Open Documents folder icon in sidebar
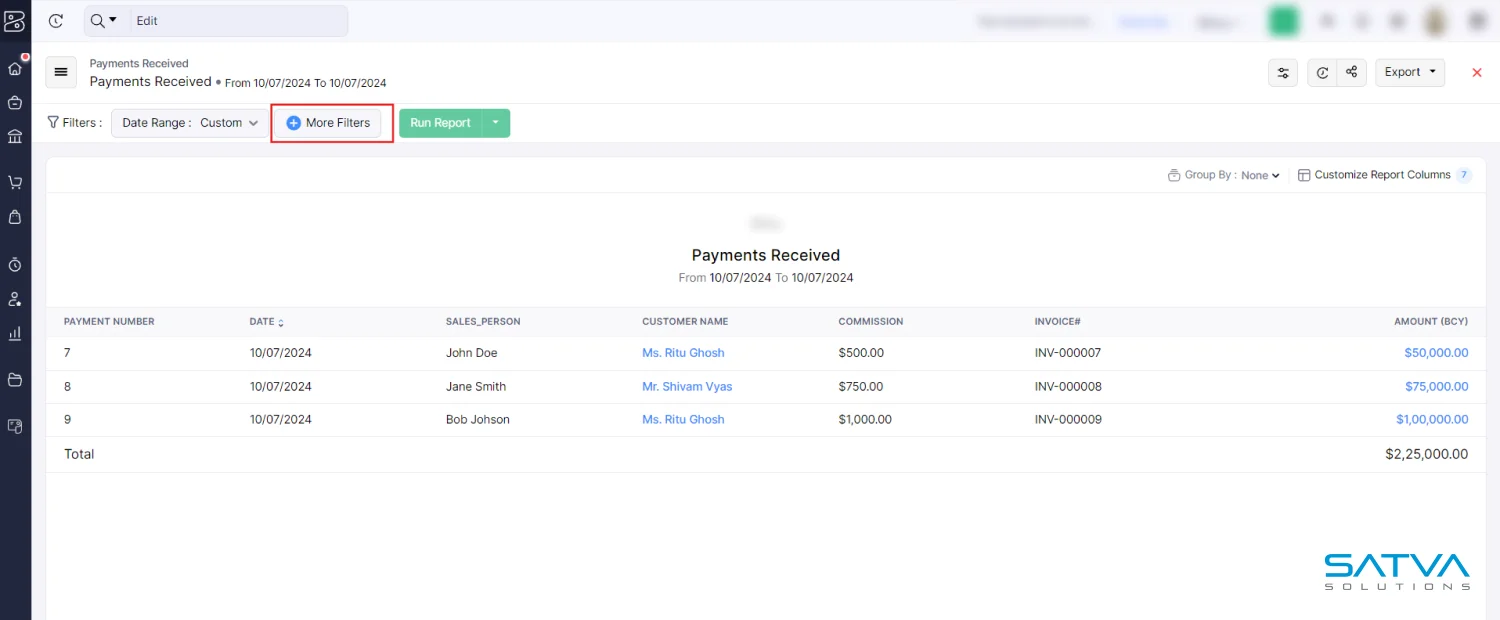Image resolution: width=1500 pixels, height=620 pixels. coord(15,379)
